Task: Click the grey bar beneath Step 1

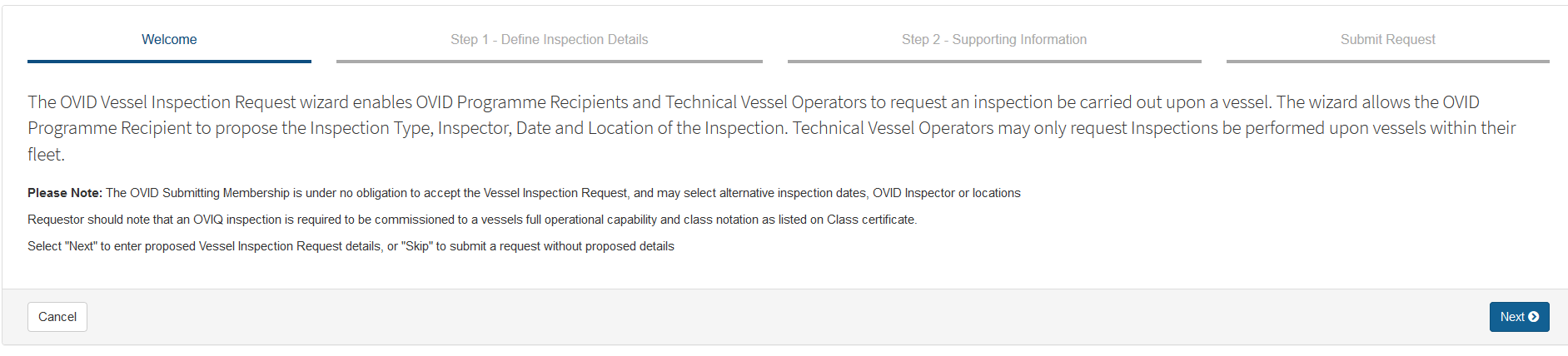Action: [x=550, y=61]
